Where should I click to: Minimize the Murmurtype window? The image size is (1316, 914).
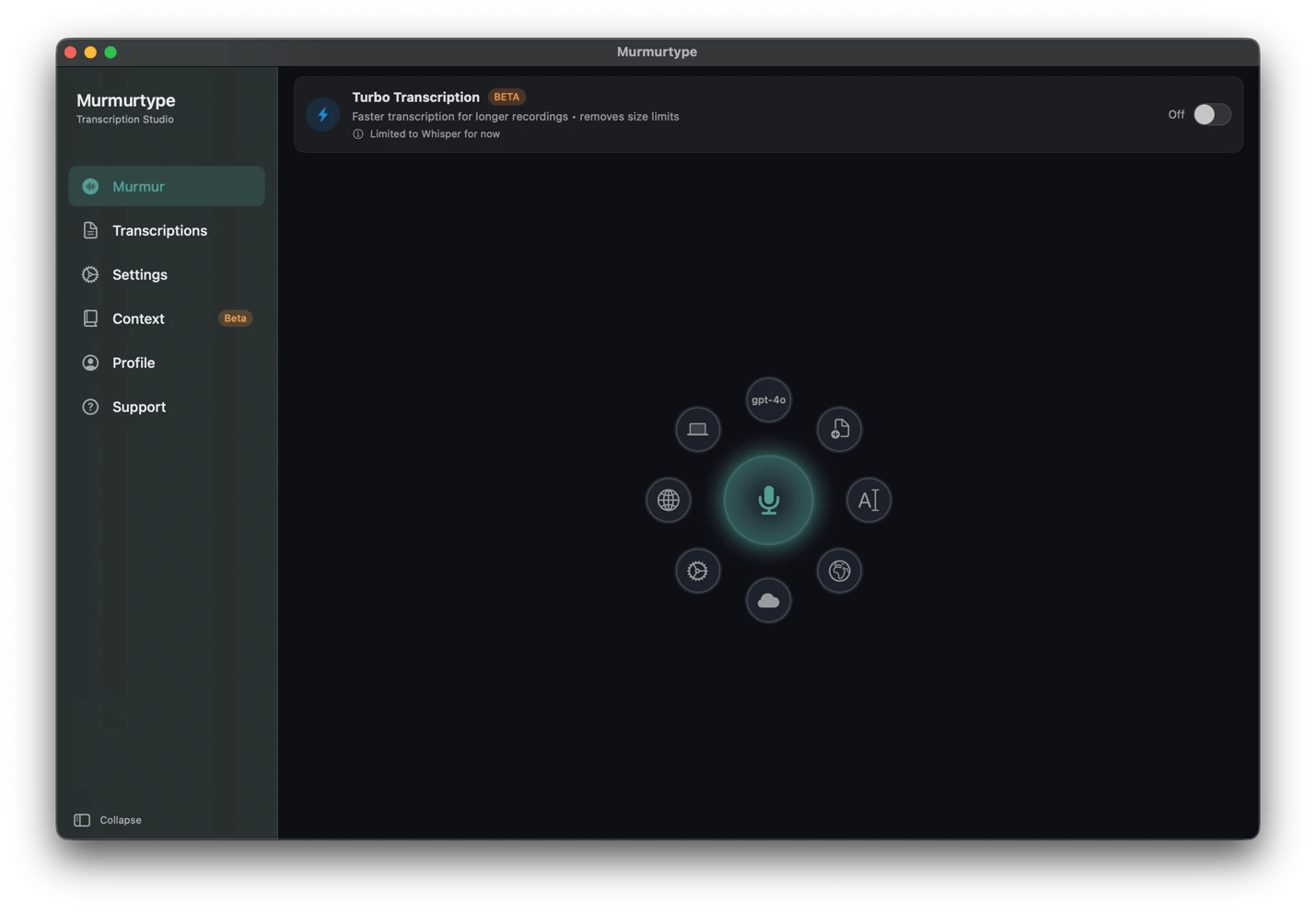click(x=90, y=52)
